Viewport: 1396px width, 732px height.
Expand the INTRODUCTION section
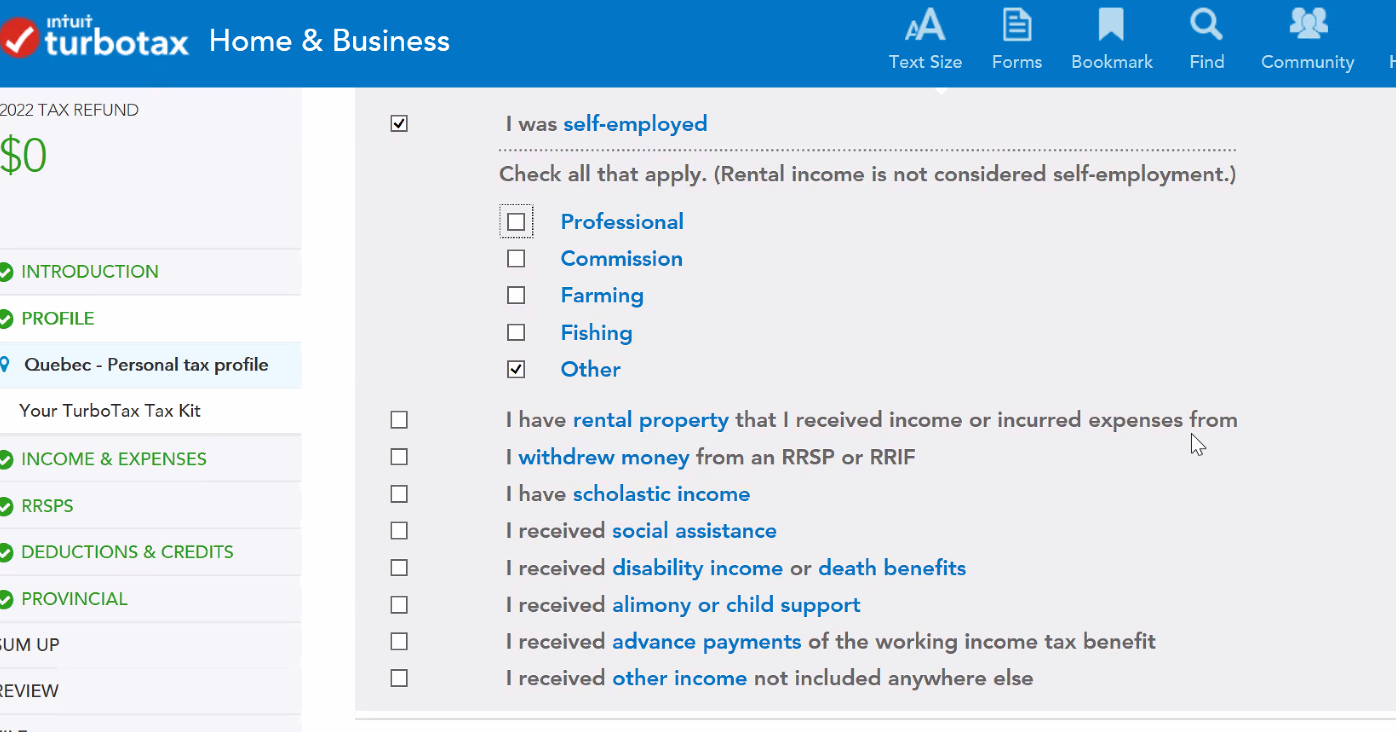coord(89,272)
